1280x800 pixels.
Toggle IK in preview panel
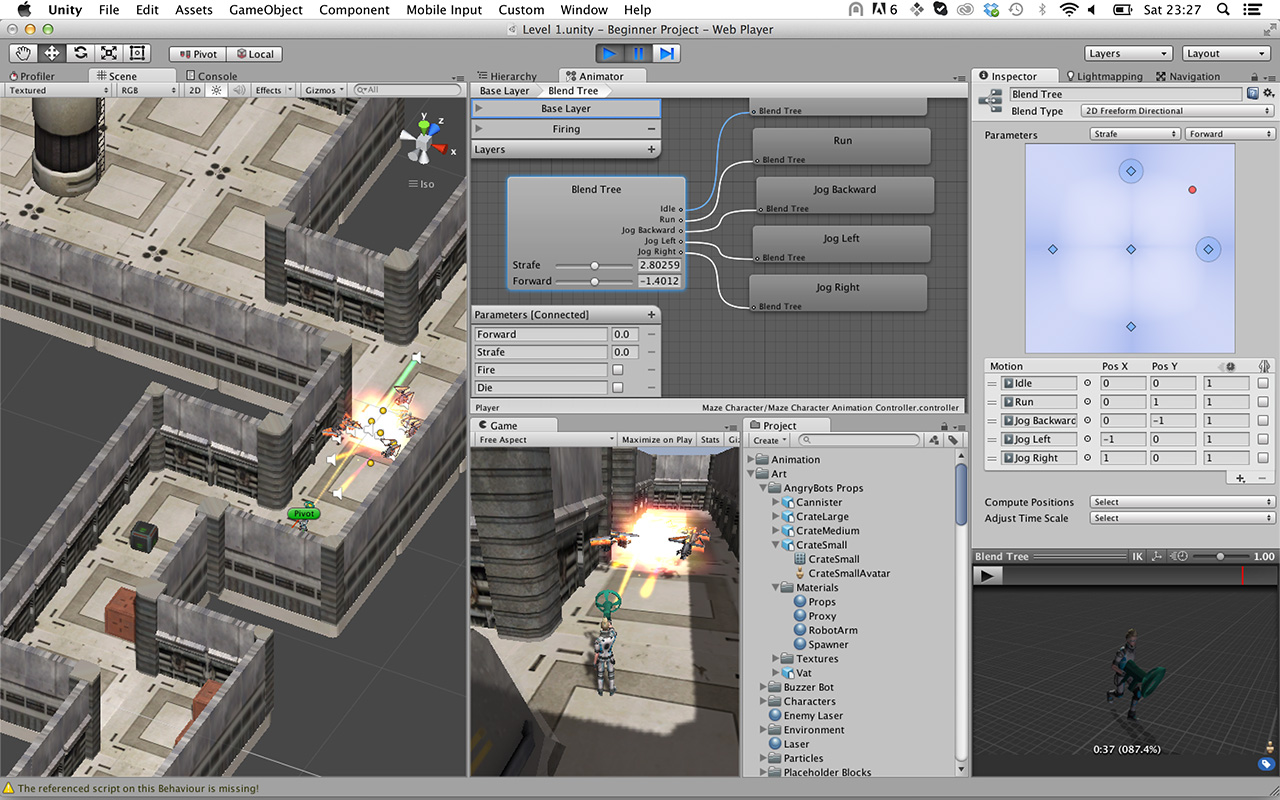point(1137,556)
